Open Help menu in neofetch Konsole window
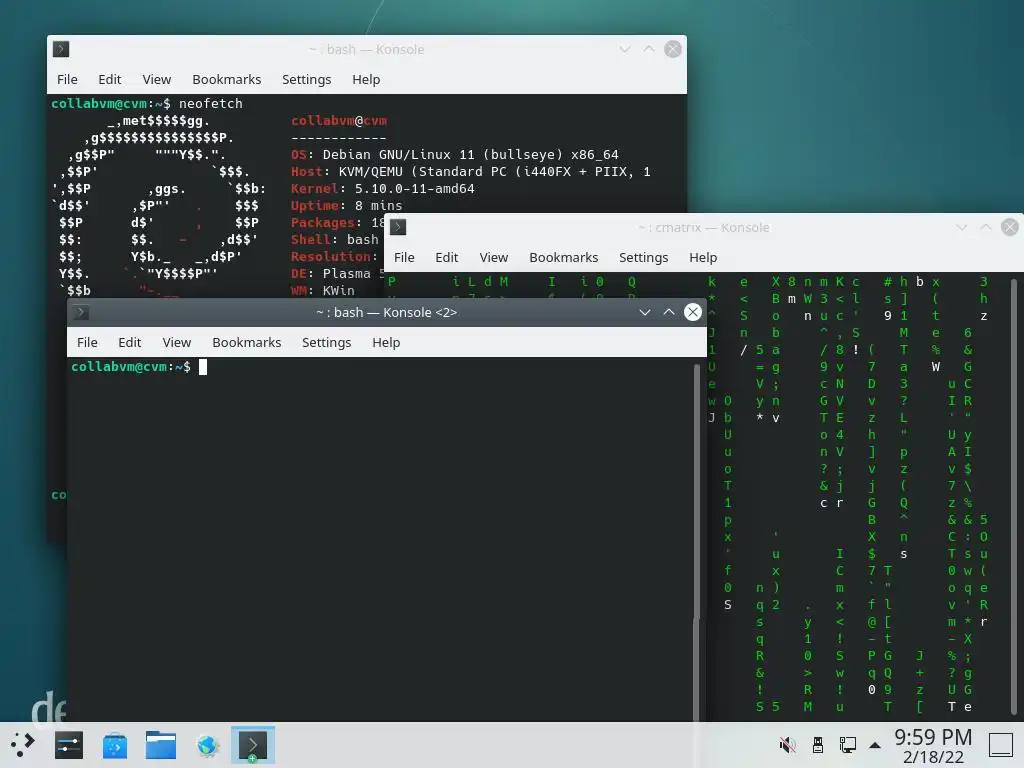This screenshot has width=1024, height=768. 366,79
